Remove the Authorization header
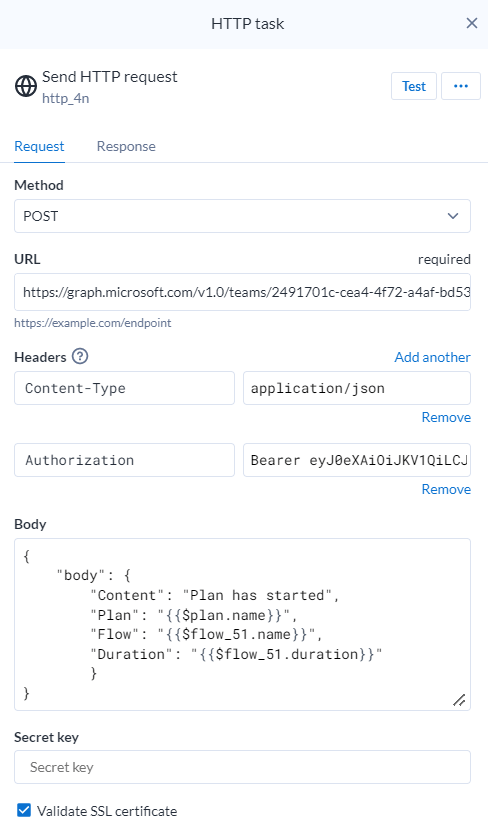The image size is (488, 835). click(x=446, y=489)
